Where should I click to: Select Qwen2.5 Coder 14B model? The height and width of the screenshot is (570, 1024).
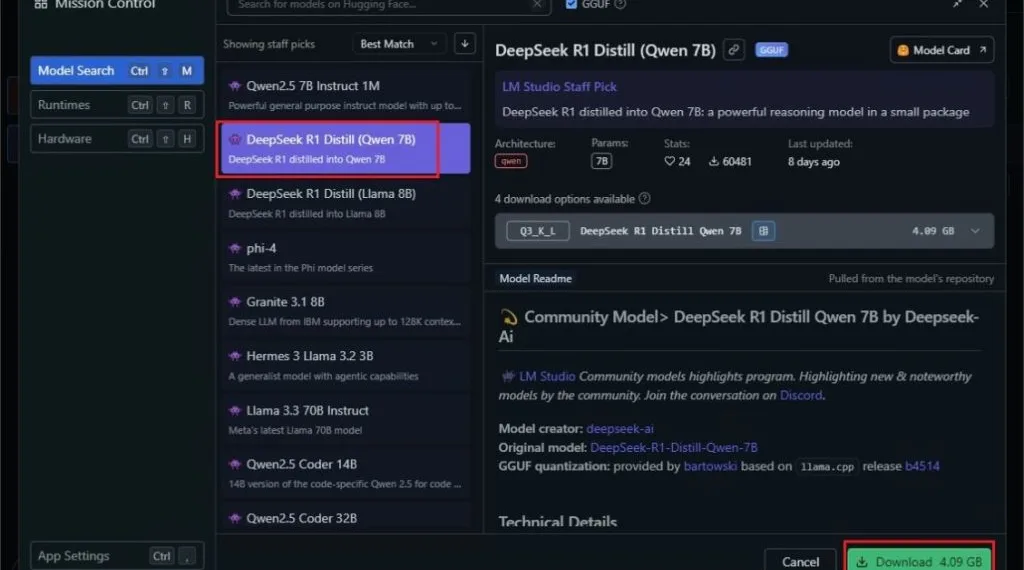[345, 473]
